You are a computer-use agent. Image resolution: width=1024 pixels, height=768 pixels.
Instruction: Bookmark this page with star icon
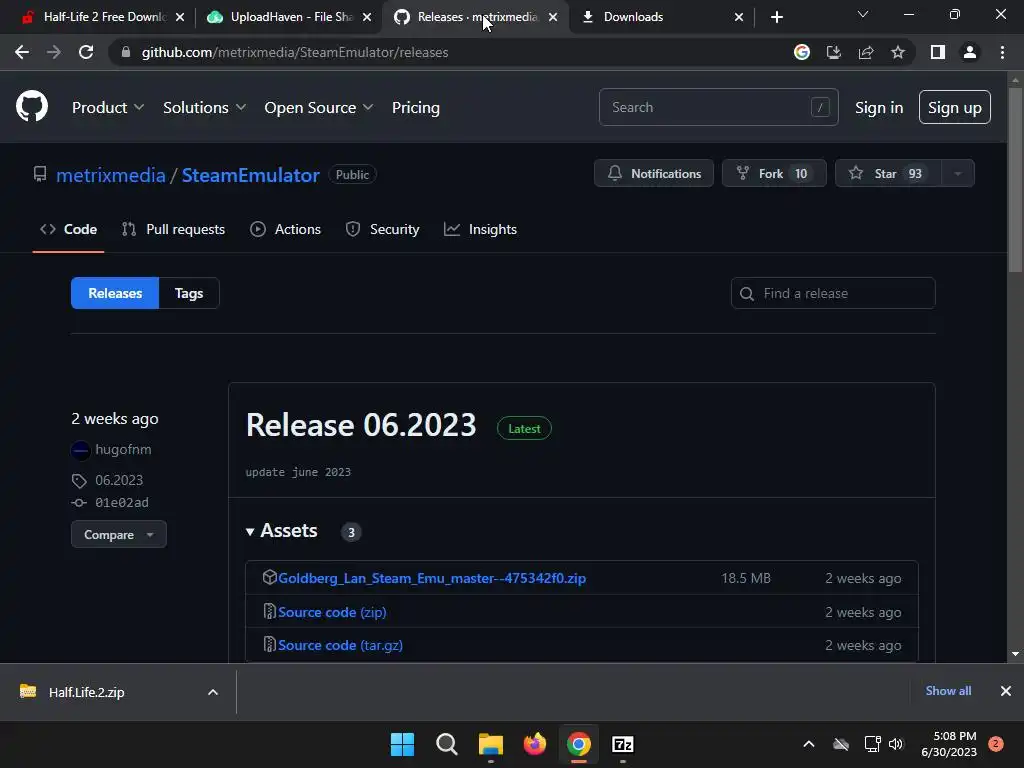click(898, 52)
